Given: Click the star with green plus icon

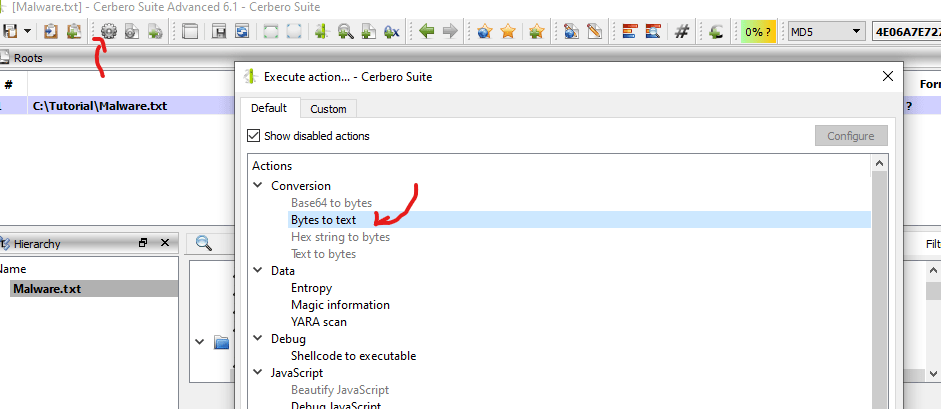Looking at the screenshot, I should click(536, 32).
